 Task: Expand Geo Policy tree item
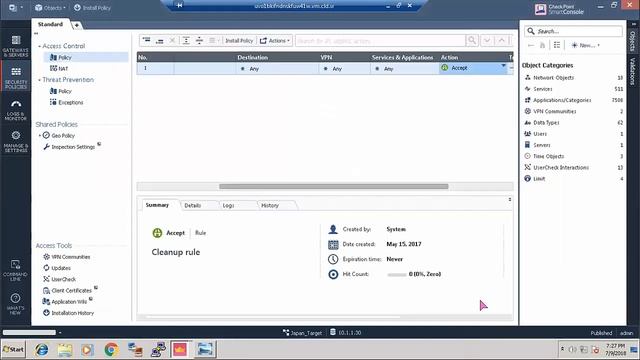[x=40, y=136]
